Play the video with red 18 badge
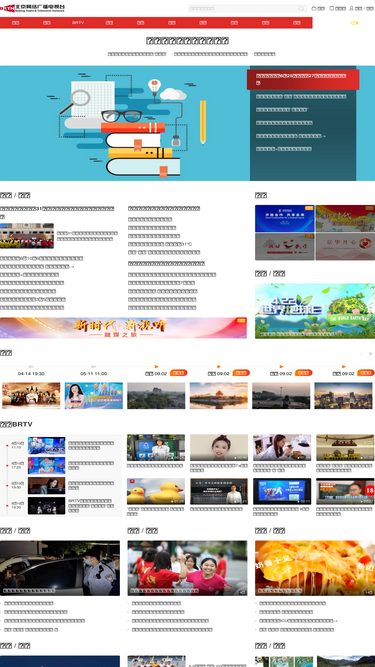375x667 pixels. tap(345, 491)
